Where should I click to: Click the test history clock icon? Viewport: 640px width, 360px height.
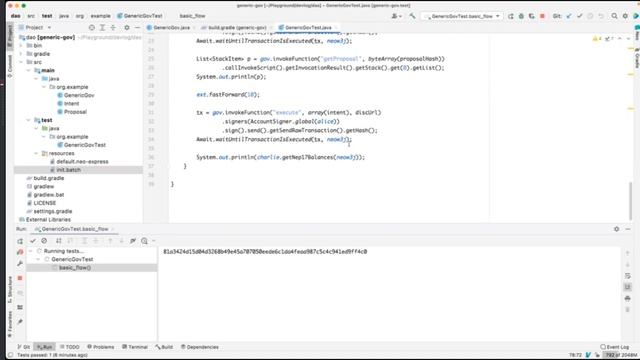(144, 241)
